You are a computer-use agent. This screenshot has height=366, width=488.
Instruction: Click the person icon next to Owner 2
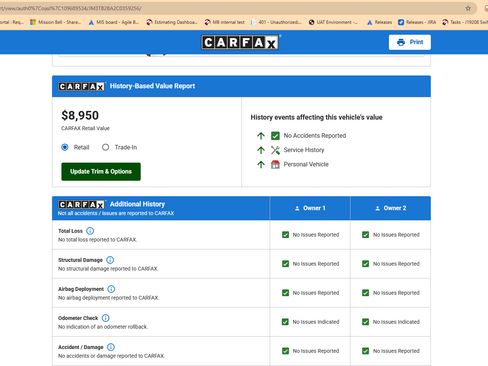coord(378,208)
